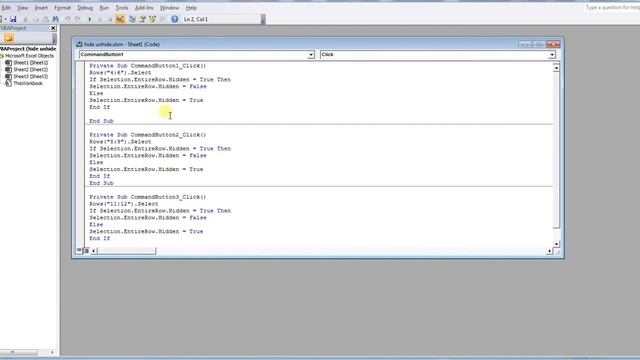Click the Undo arrow icon
This screenshot has height=360, width=640.
pos(68,19)
